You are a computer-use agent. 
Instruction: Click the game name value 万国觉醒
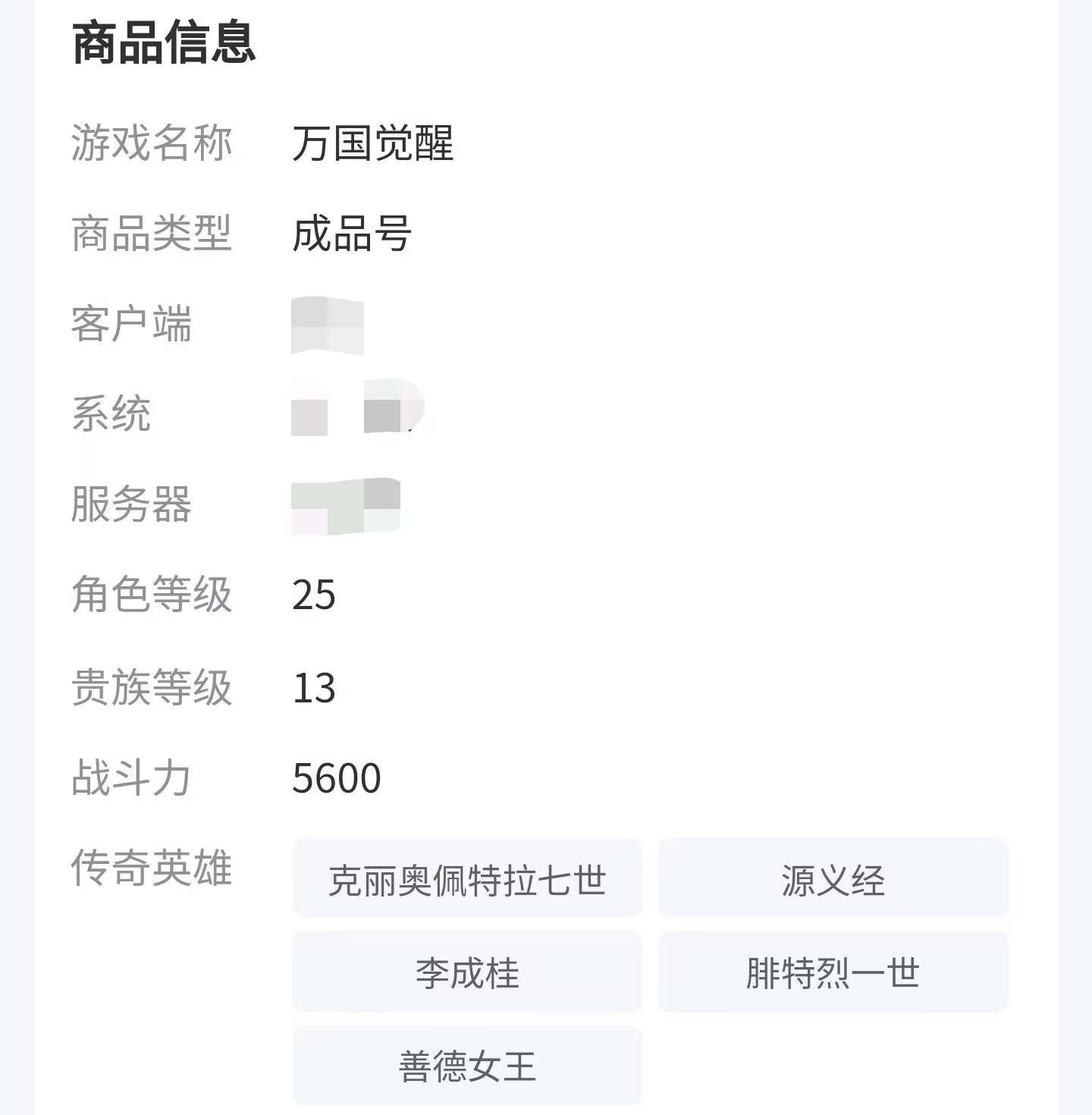click(372, 143)
